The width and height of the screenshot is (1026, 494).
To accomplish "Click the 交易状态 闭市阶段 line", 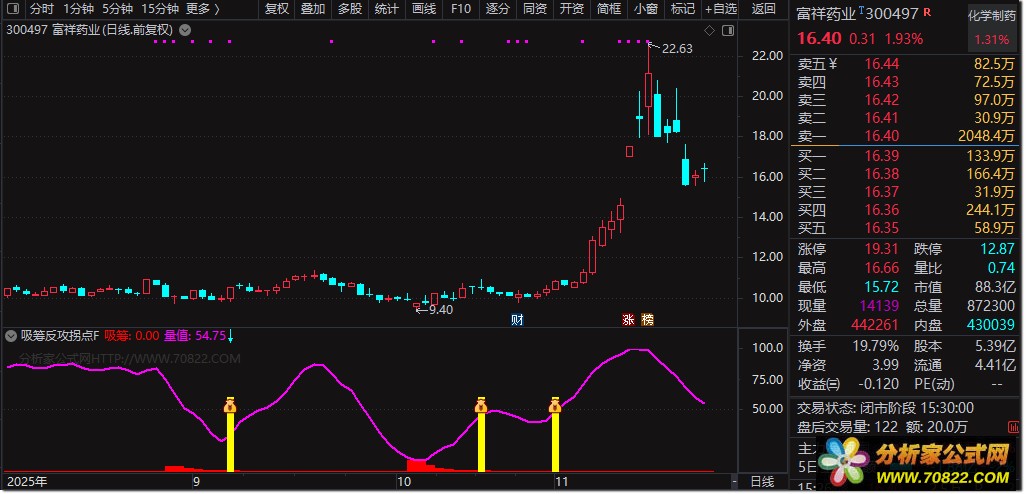I will [885, 408].
